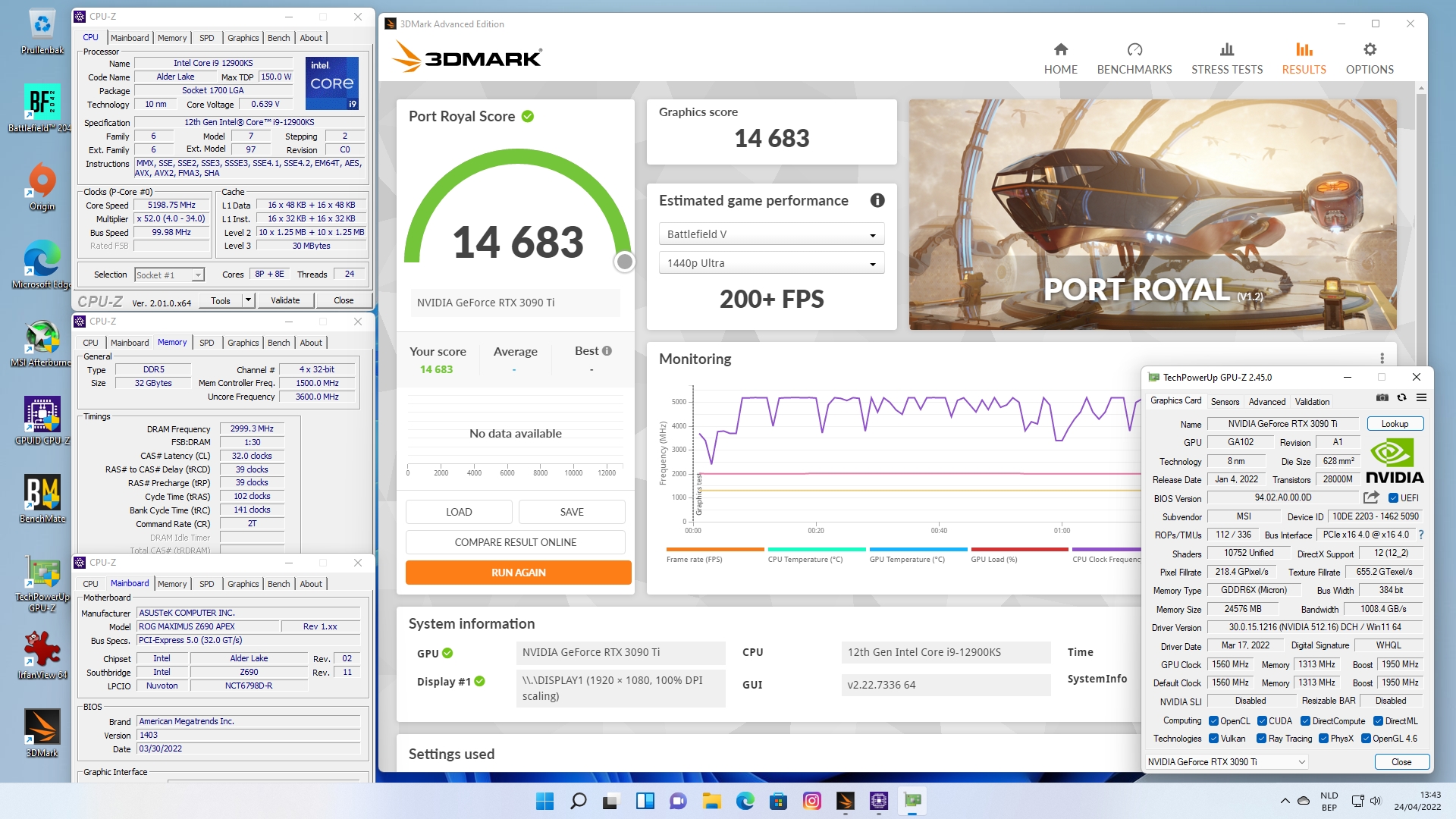Switch to the Sensors tab in GPU-Z

click(1225, 402)
